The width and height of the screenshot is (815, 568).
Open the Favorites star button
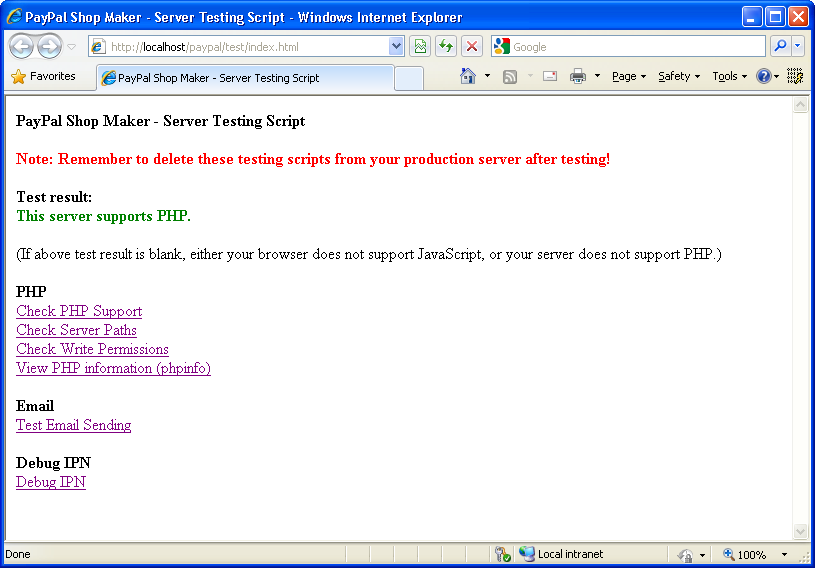coord(43,76)
